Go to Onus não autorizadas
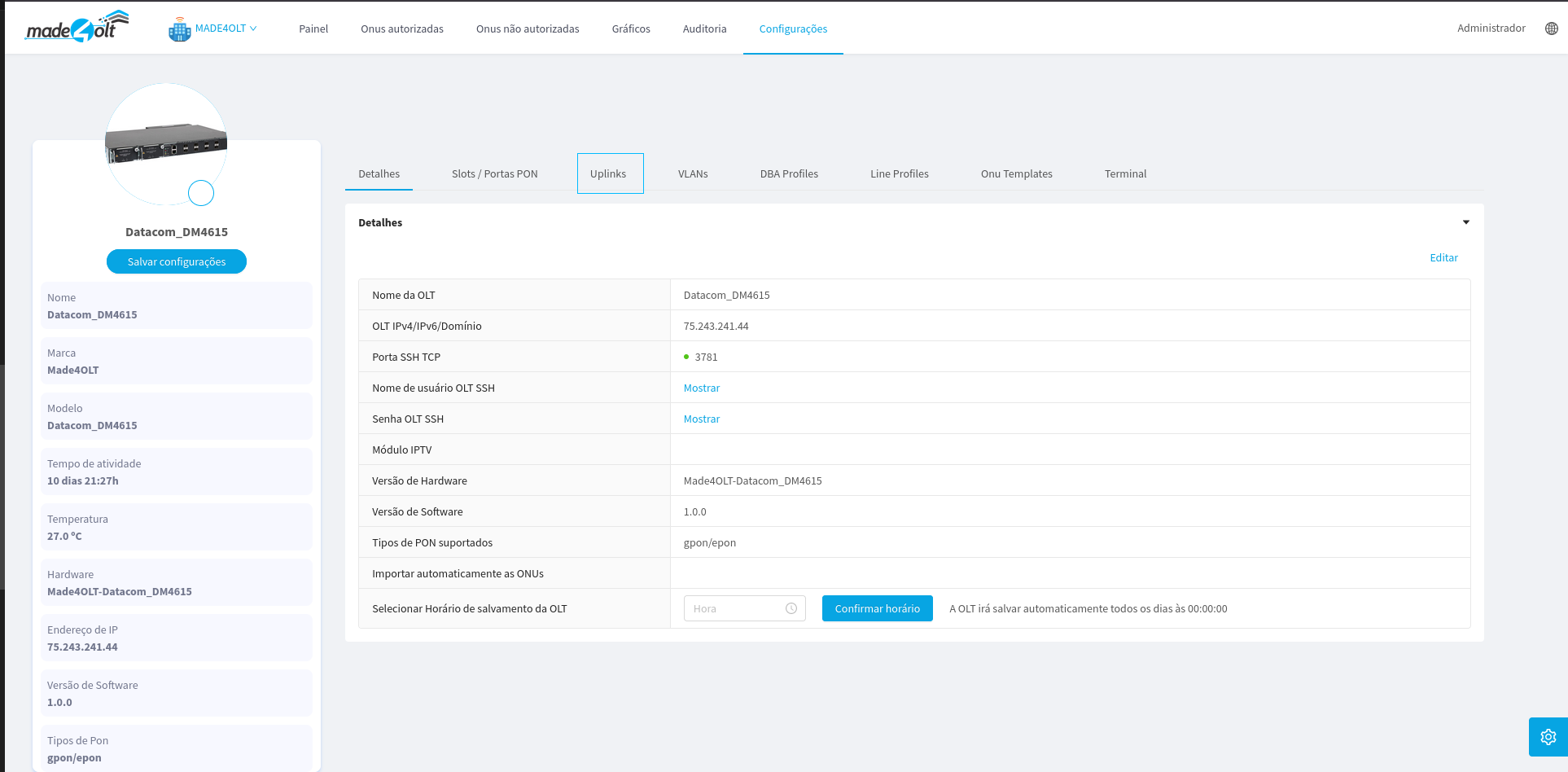This screenshot has width=1568, height=772. pos(528,29)
